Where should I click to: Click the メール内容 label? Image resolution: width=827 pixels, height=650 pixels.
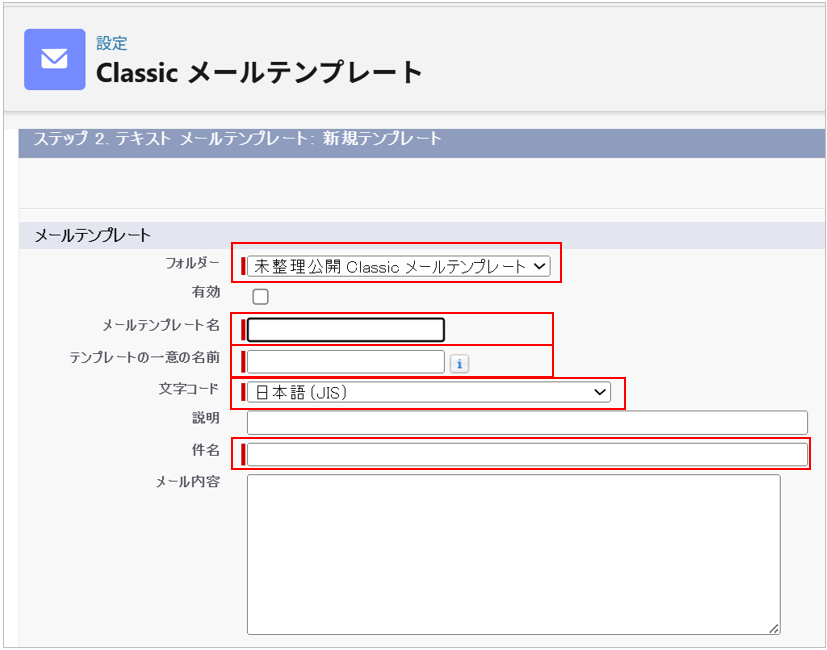[187, 482]
